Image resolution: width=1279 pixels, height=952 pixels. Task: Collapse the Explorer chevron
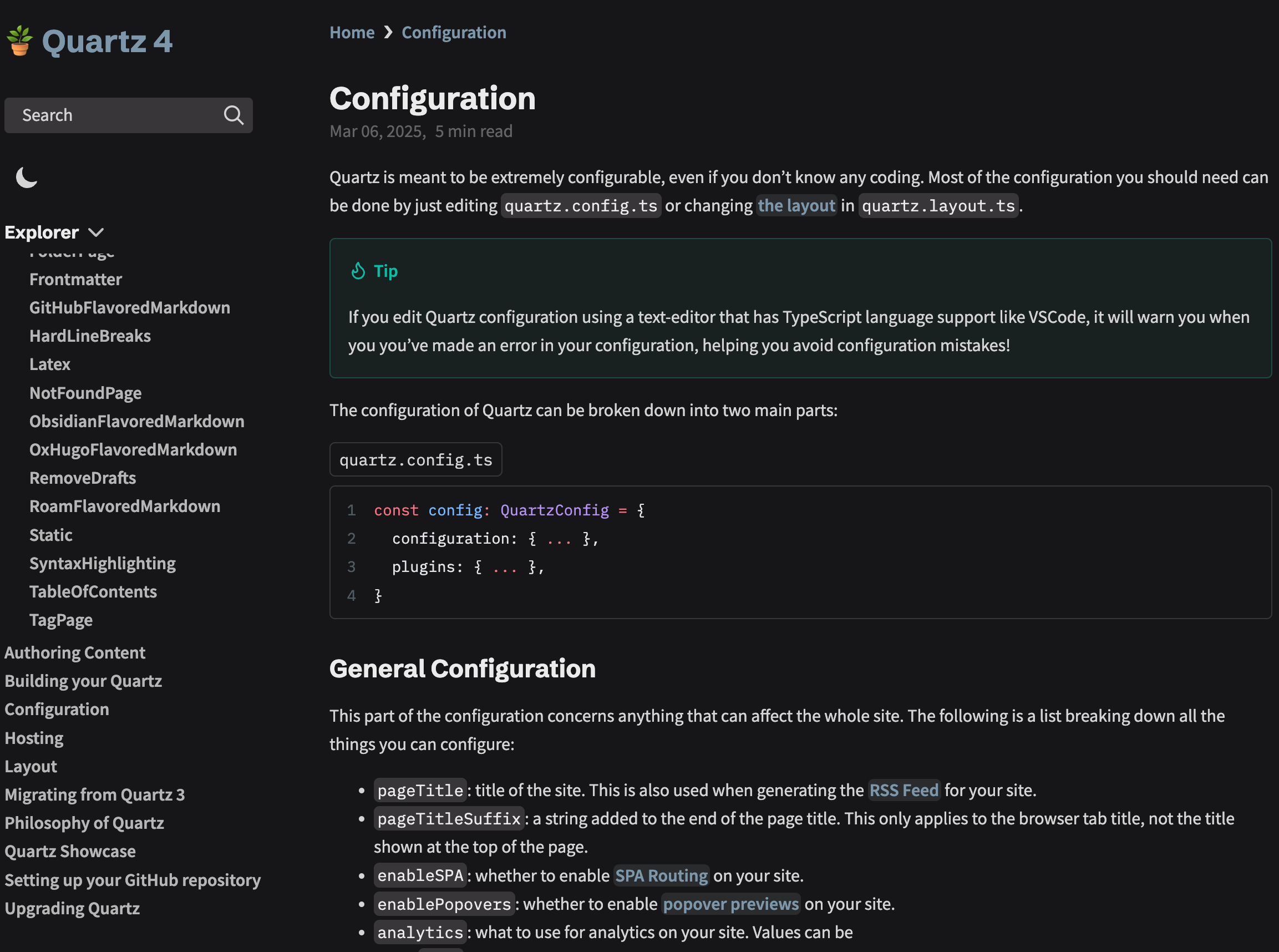point(95,232)
